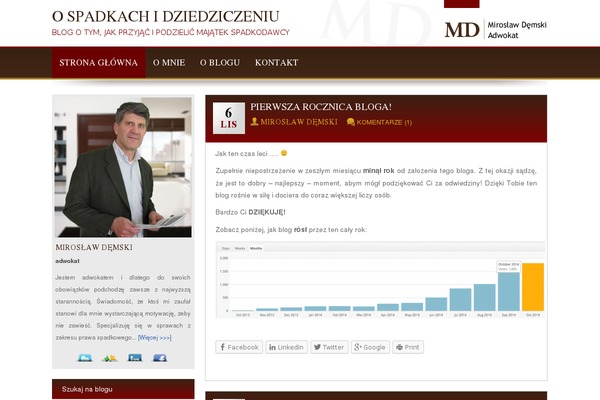Click the blog tagline about majątek spadkodawcy
This screenshot has width=600, height=400.
click(x=171, y=33)
